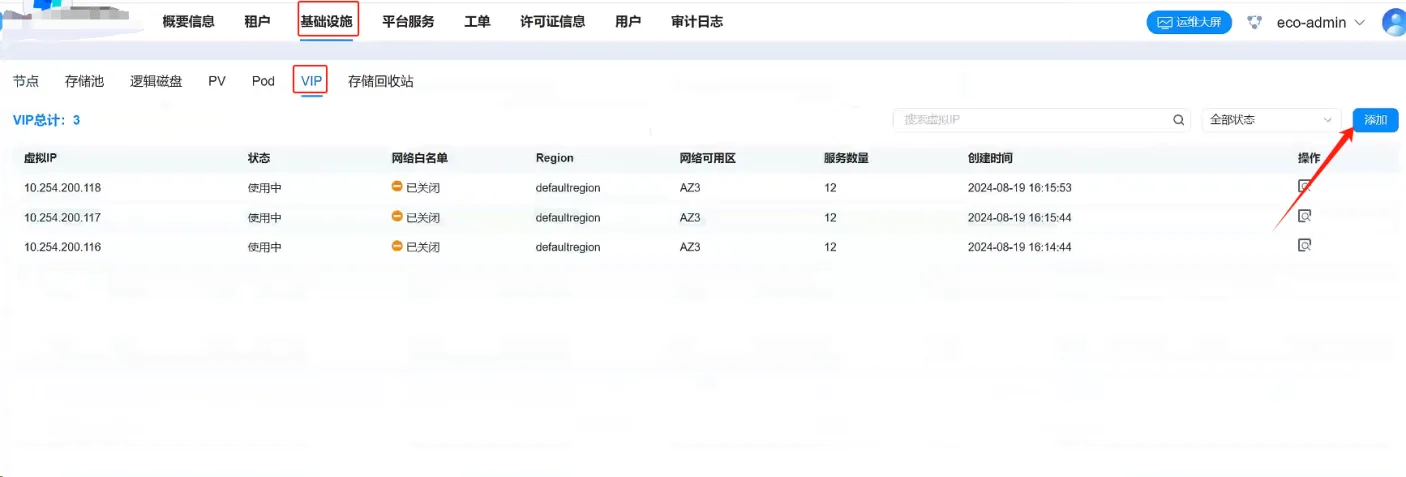Click view details icon for 10.254.200.116
This screenshot has height=477, width=1406.
point(1304,246)
